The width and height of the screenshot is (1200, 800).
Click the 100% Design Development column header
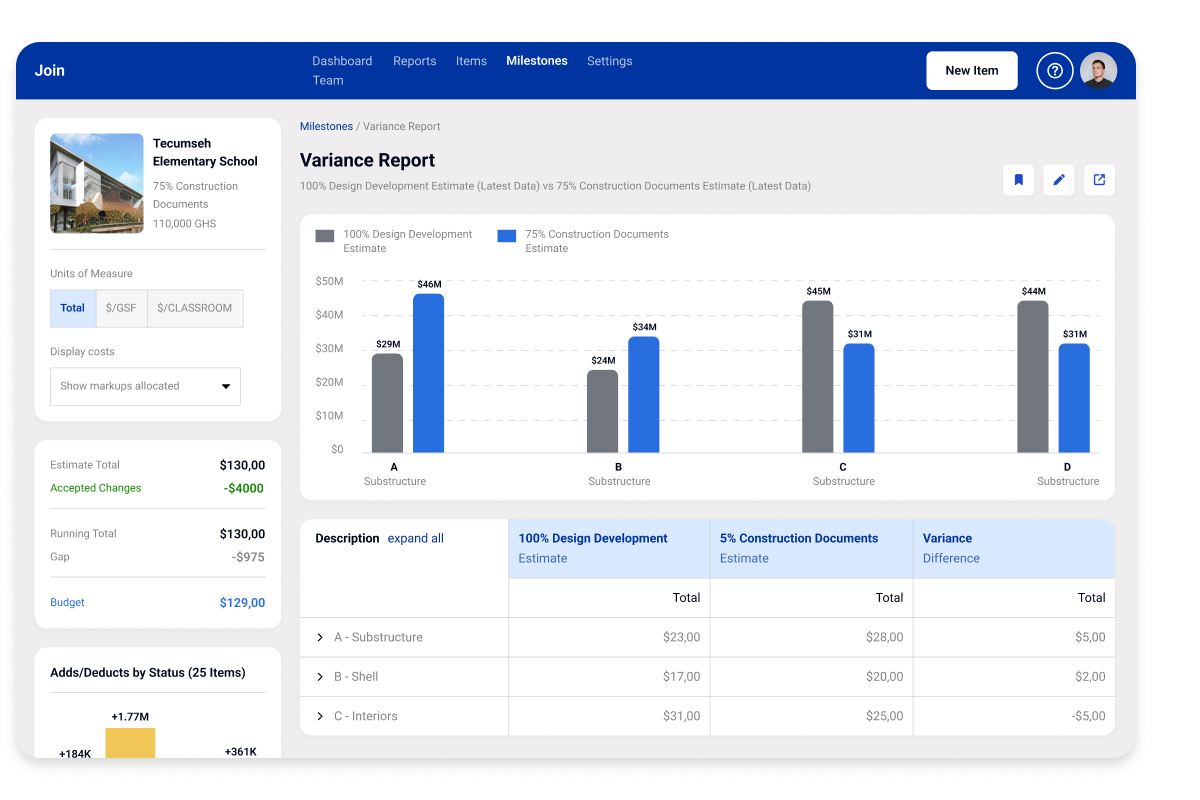[x=609, y=548]
